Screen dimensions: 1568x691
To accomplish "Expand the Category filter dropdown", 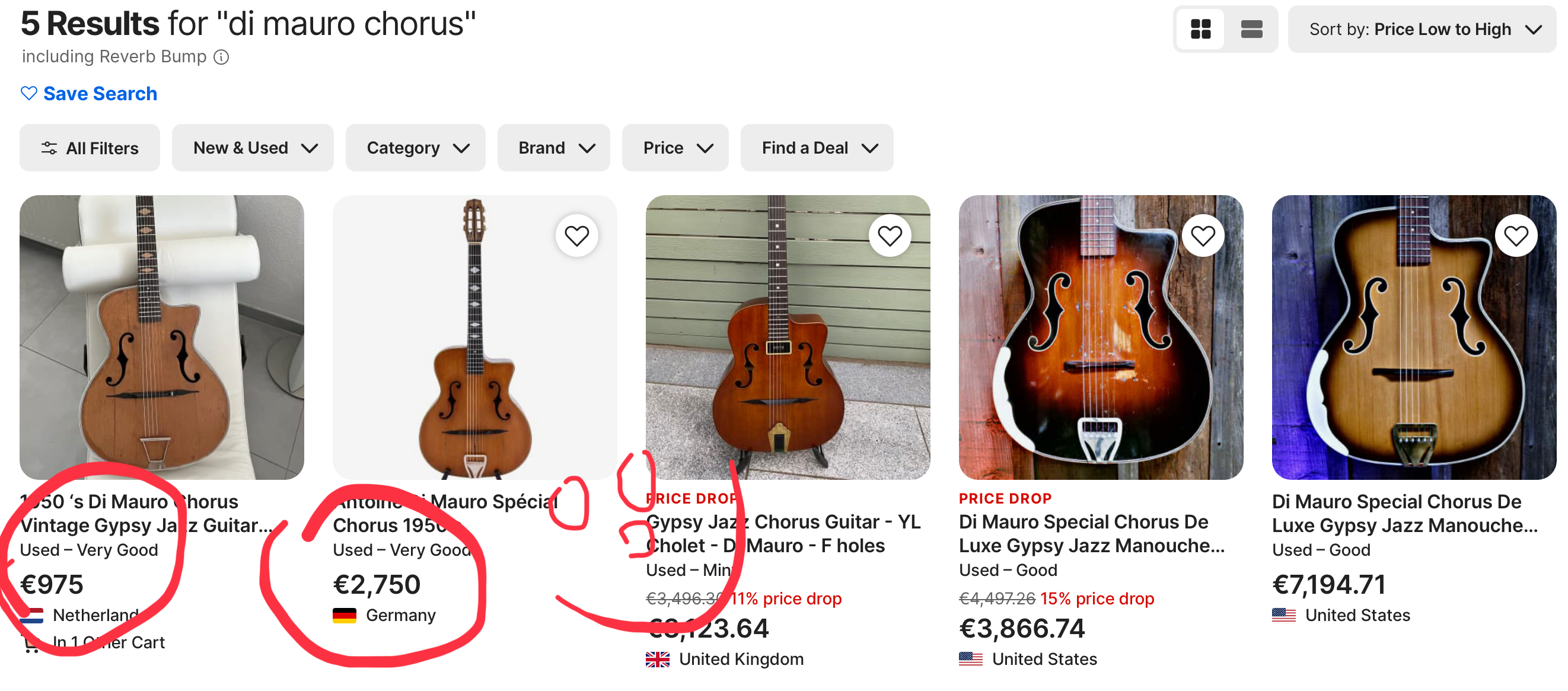I will [x=415, y=148].
